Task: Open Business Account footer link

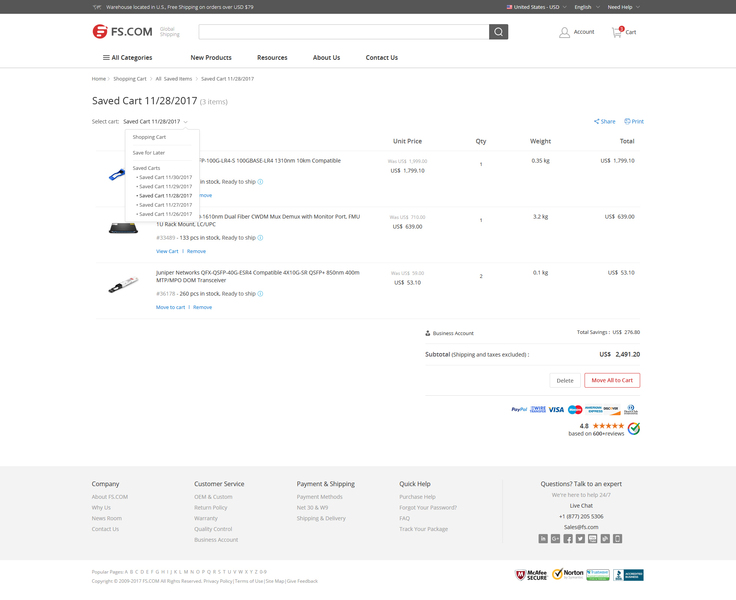Action: tap(216, 540)
